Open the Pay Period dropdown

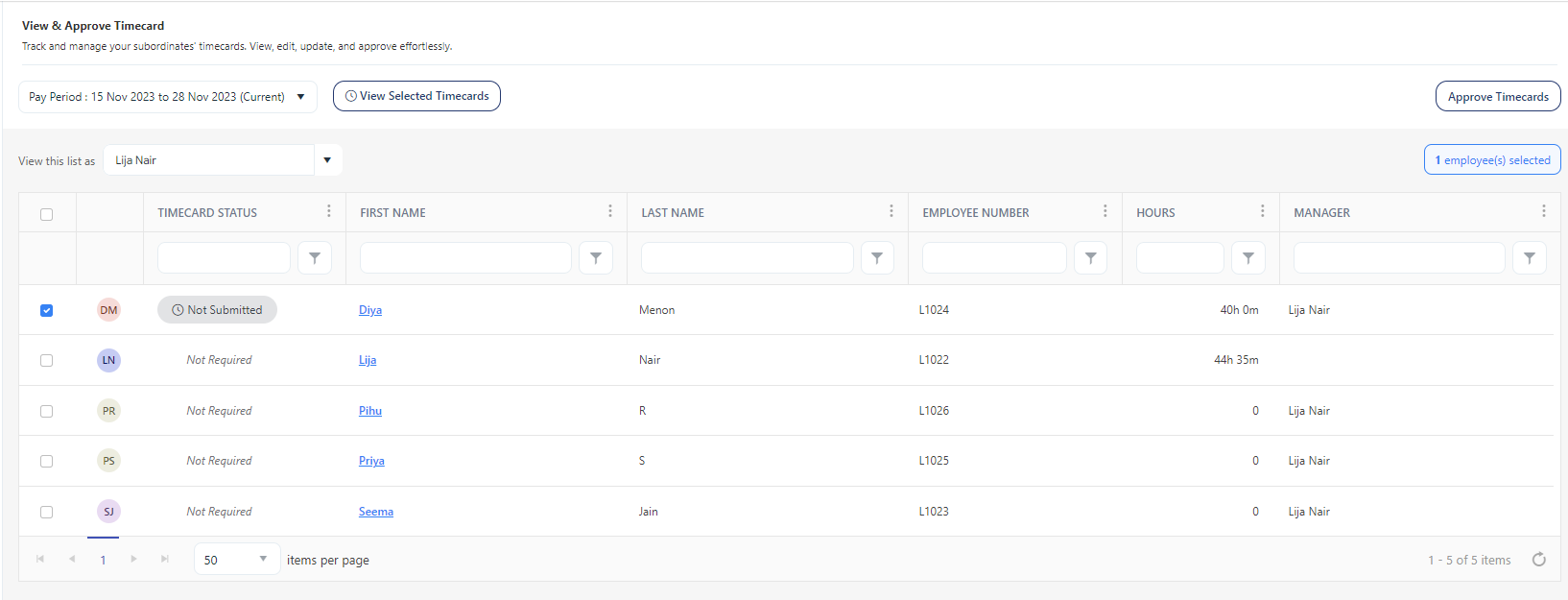[x=168, y=97]
